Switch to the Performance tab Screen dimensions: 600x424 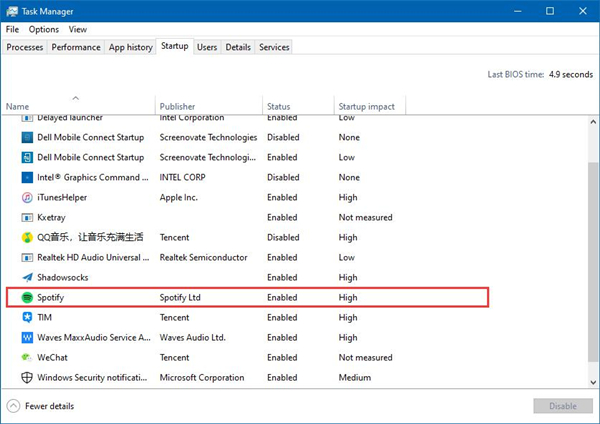pos(76,47)
